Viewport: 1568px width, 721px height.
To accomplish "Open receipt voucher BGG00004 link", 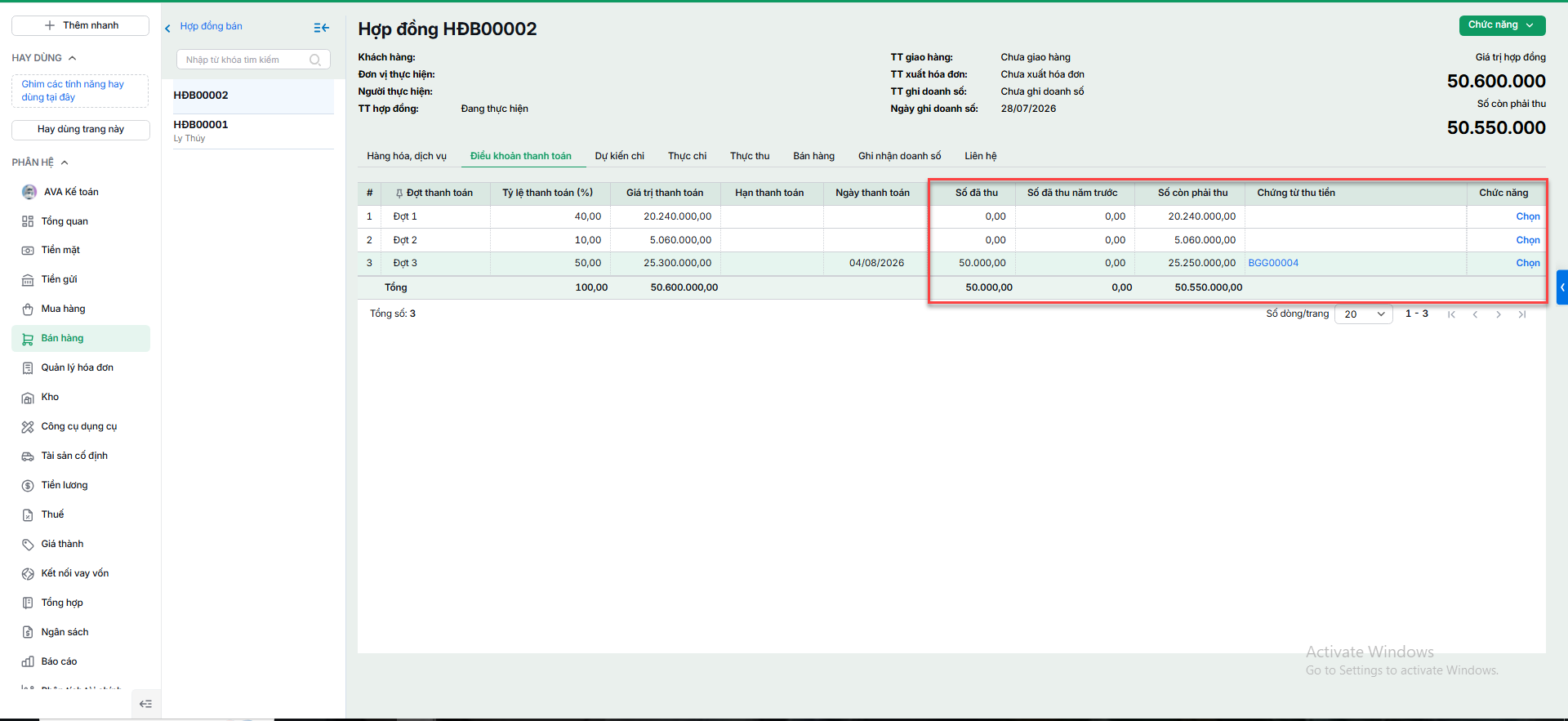I will pos(1273,263).
